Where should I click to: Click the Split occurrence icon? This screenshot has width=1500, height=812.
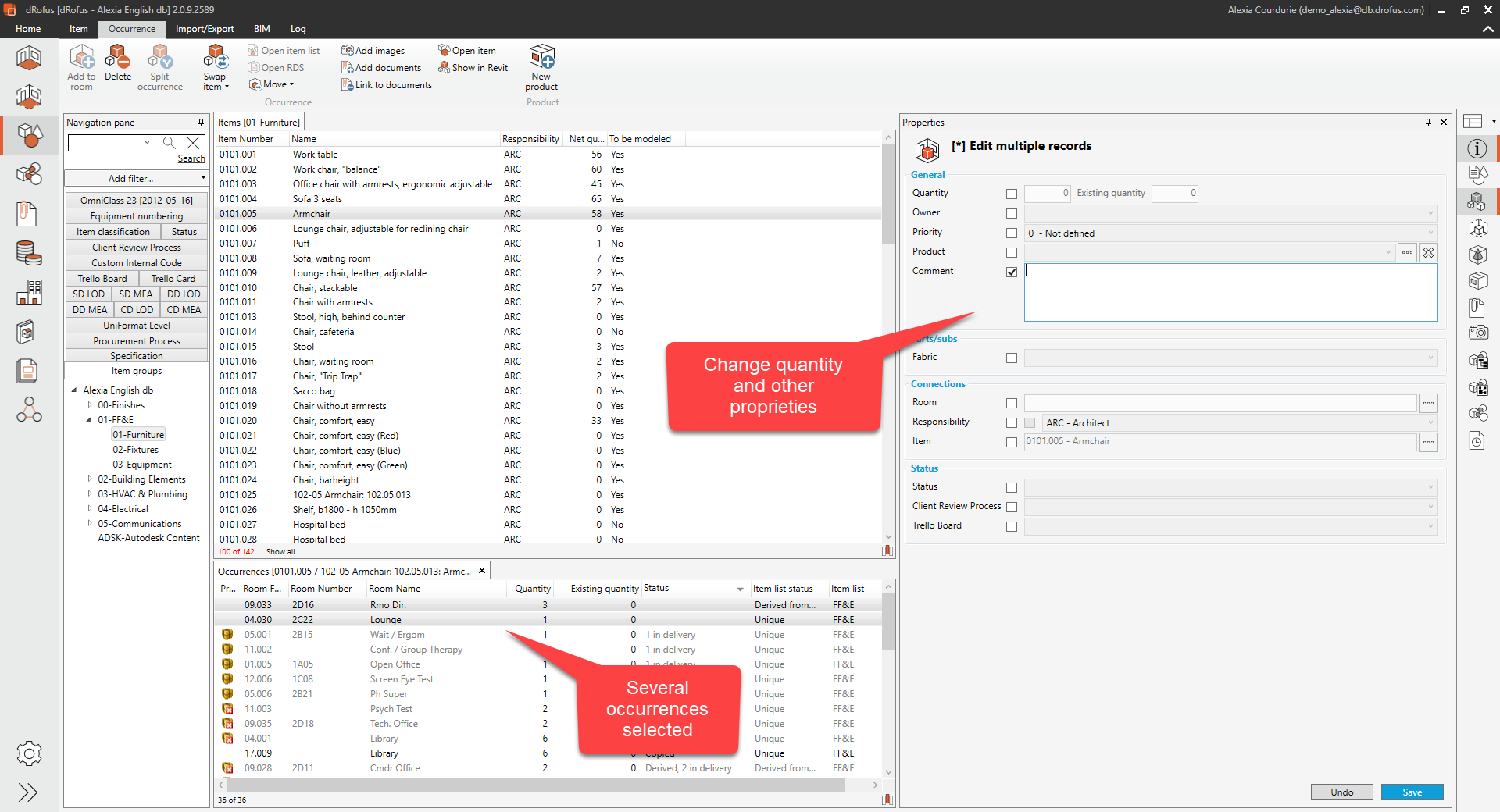pyautogui.click(x=159, y=59)
